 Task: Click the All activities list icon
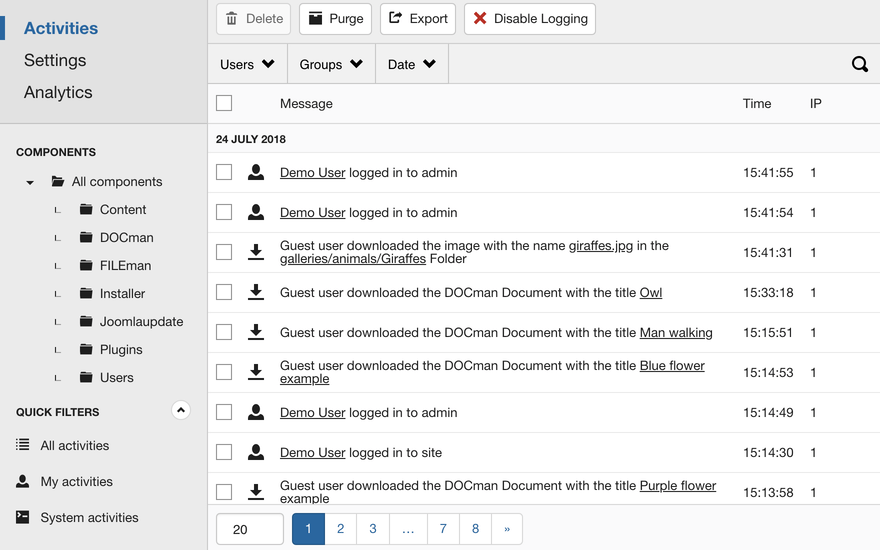23,445
